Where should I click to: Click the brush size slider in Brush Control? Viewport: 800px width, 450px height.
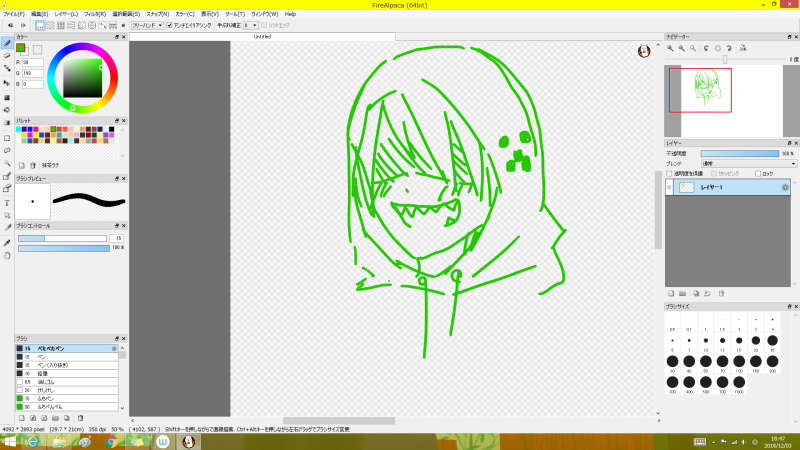point(62,238)
